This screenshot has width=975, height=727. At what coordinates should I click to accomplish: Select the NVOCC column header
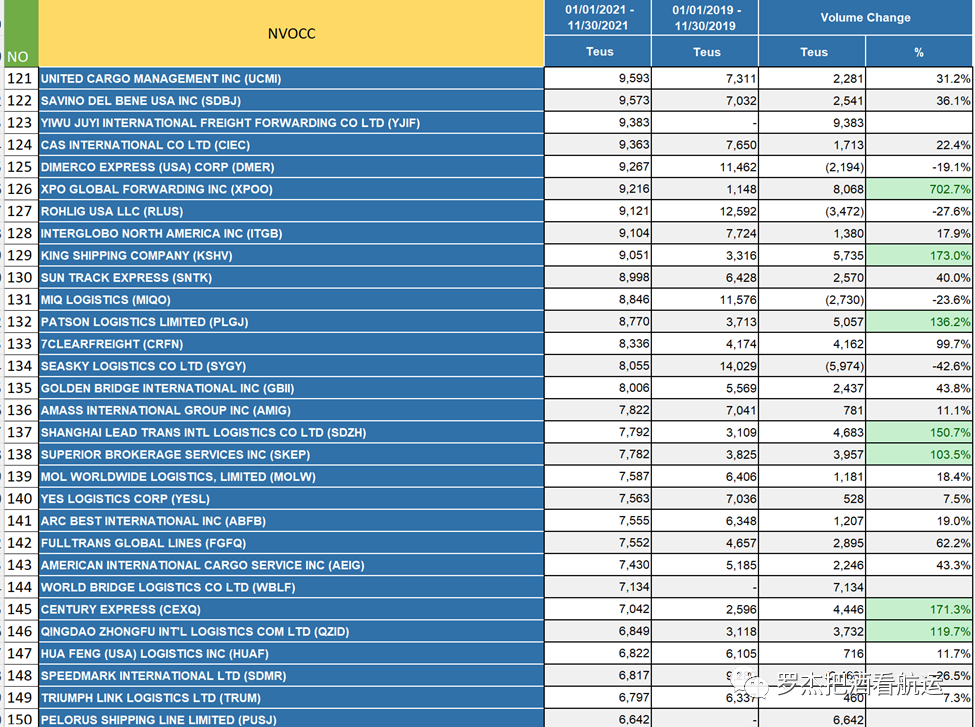(291, 34)
